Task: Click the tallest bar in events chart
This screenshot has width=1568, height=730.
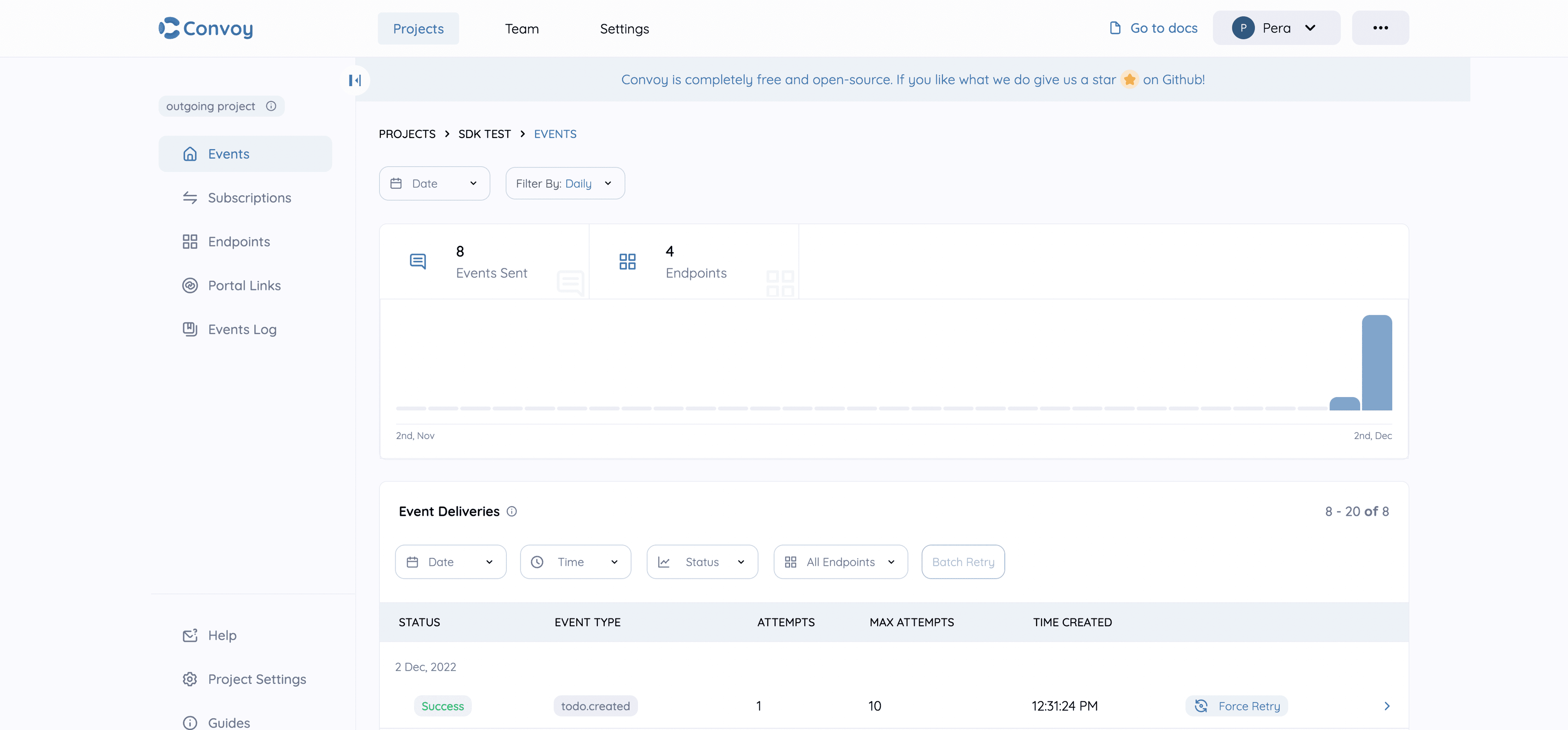Action: (x=1376, y=363)
